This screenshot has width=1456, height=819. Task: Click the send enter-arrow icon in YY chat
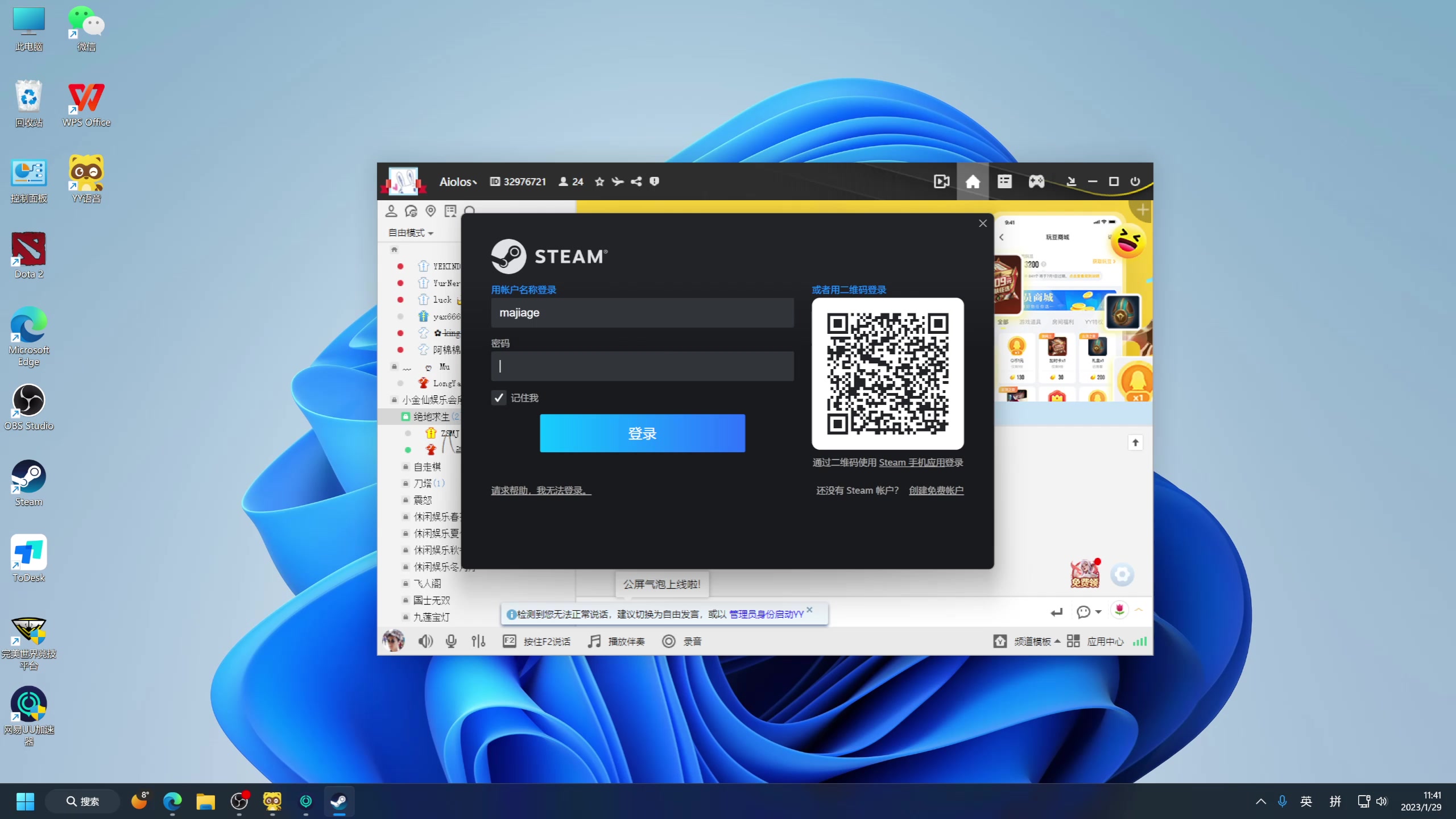coord(1057,613)
